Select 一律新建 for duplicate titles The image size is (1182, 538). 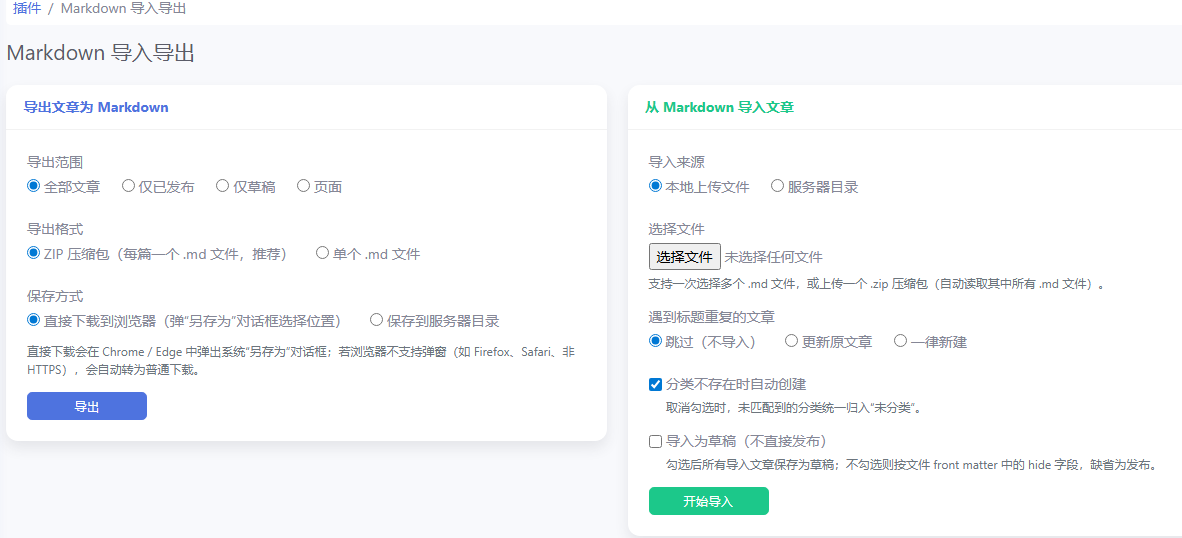[x=900, y=341]
